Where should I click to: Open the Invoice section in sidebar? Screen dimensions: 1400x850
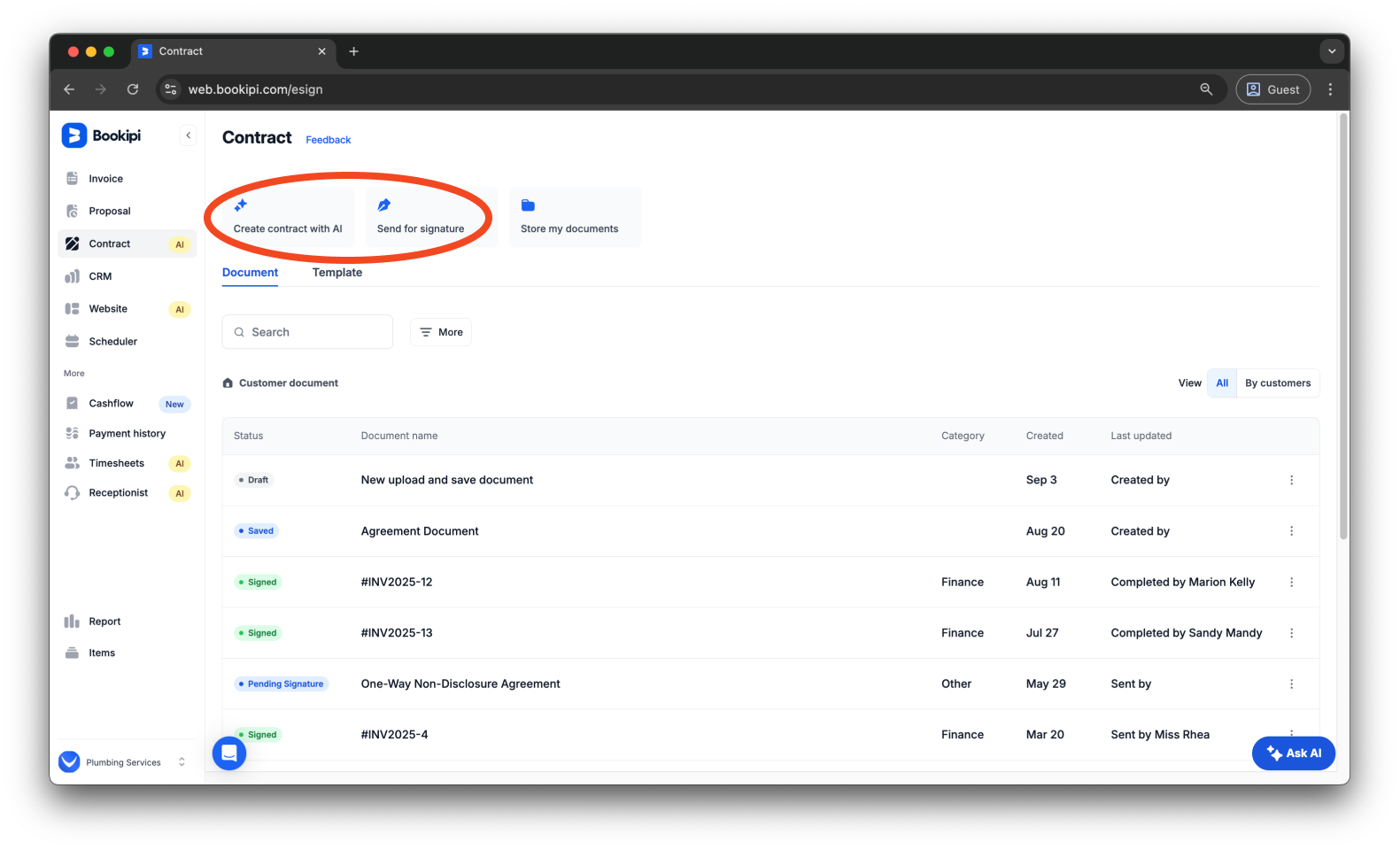point(105,179)
